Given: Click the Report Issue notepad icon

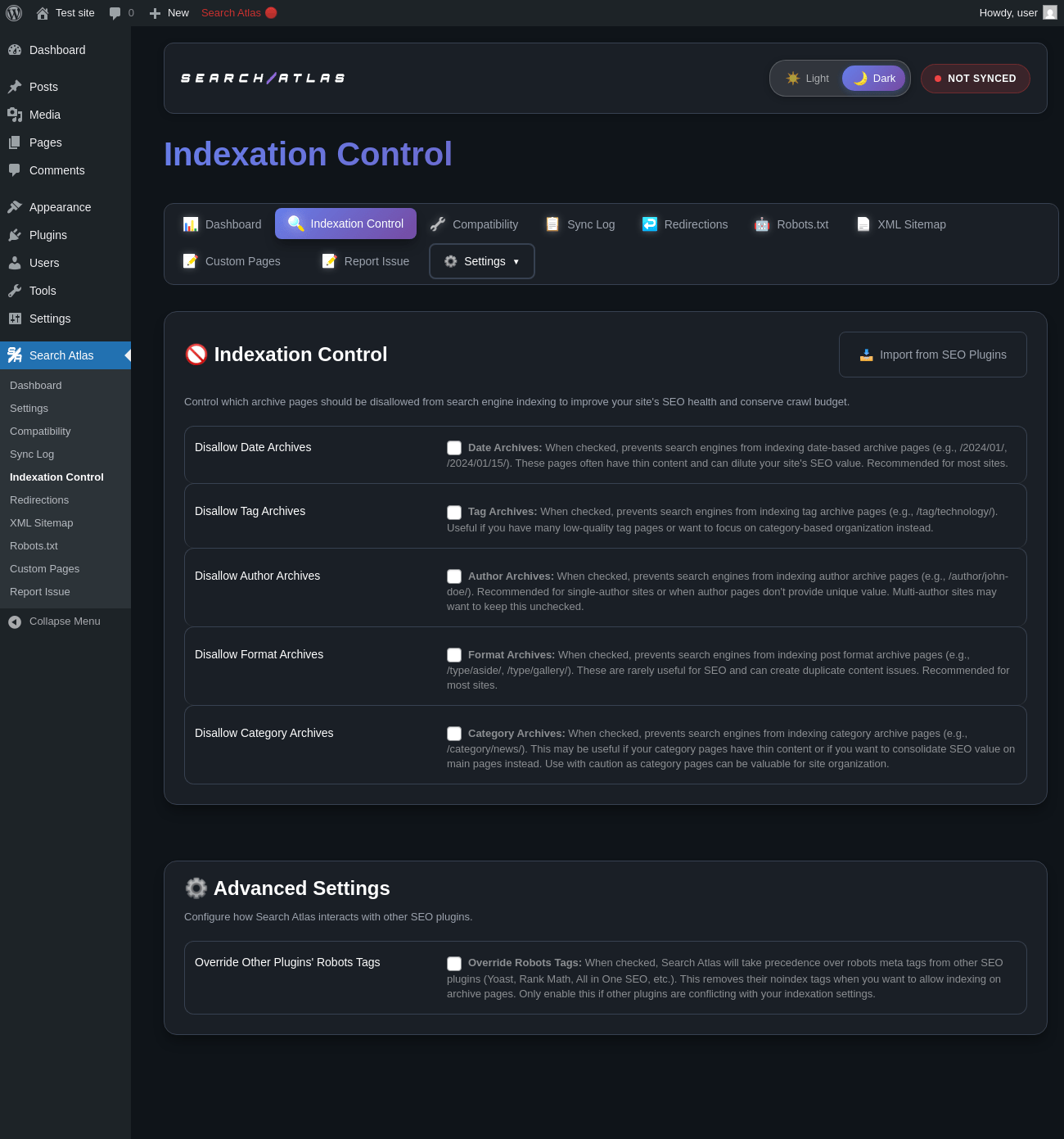Looking at the screenshot, I should pyautogui.click(x=330, y=261).
